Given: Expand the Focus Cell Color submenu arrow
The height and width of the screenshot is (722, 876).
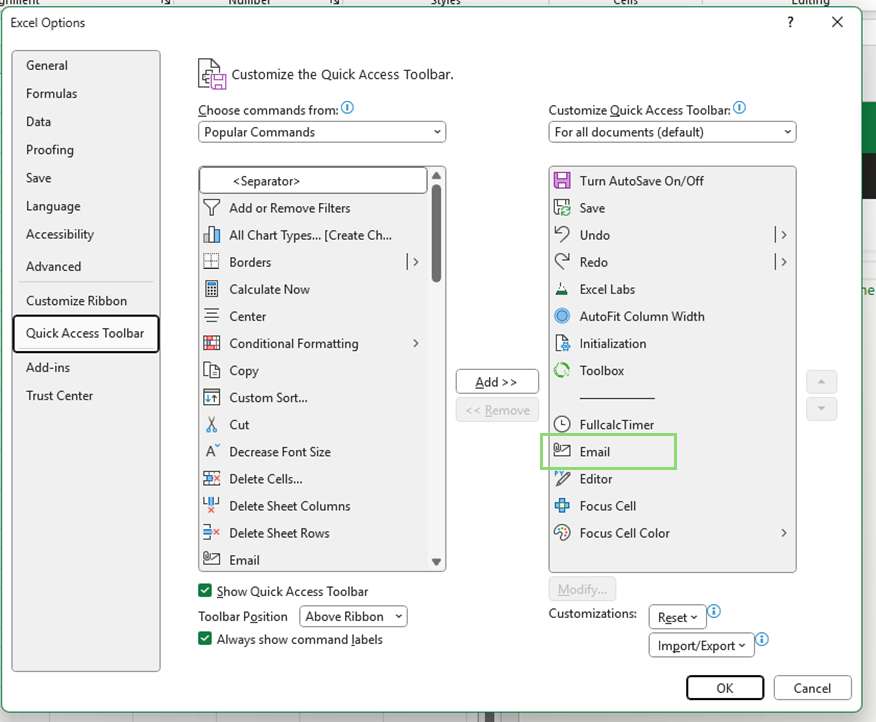Looking at the screenshot, I should [x=783, y=533].
